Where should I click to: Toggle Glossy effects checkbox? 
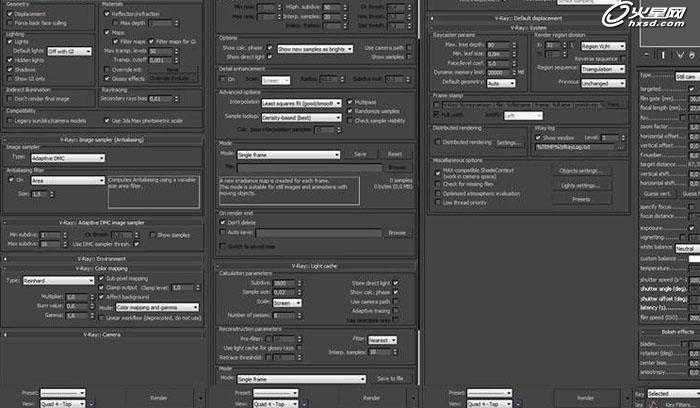(107, 79)
